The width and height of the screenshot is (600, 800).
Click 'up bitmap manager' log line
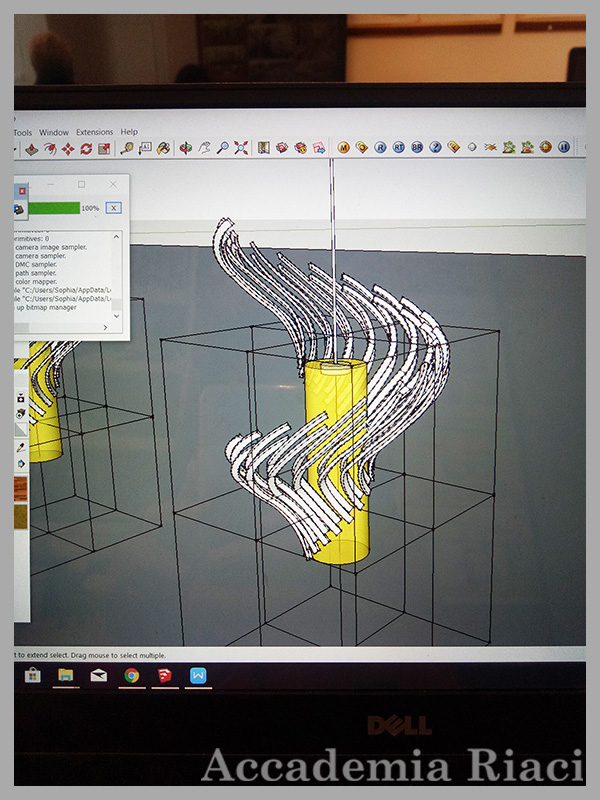click(46, 308)
